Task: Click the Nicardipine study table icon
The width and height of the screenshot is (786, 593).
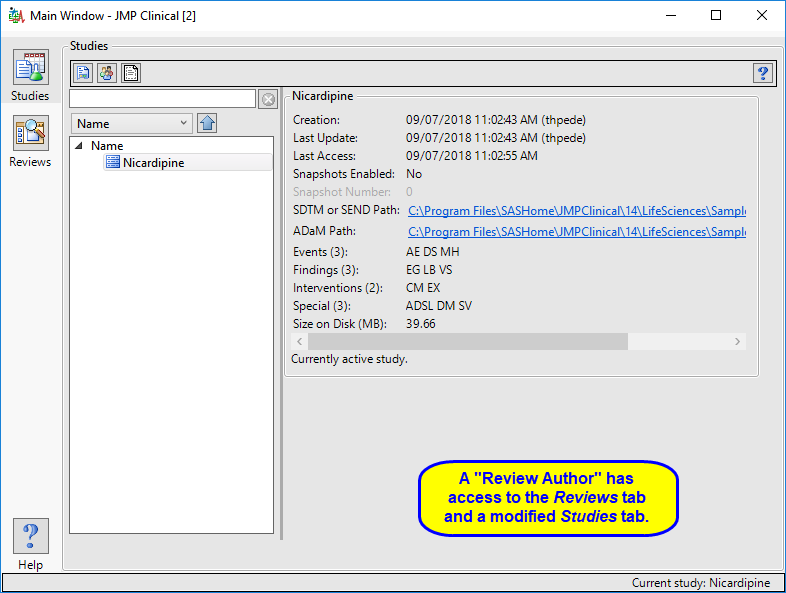Action: pos(113,162)
